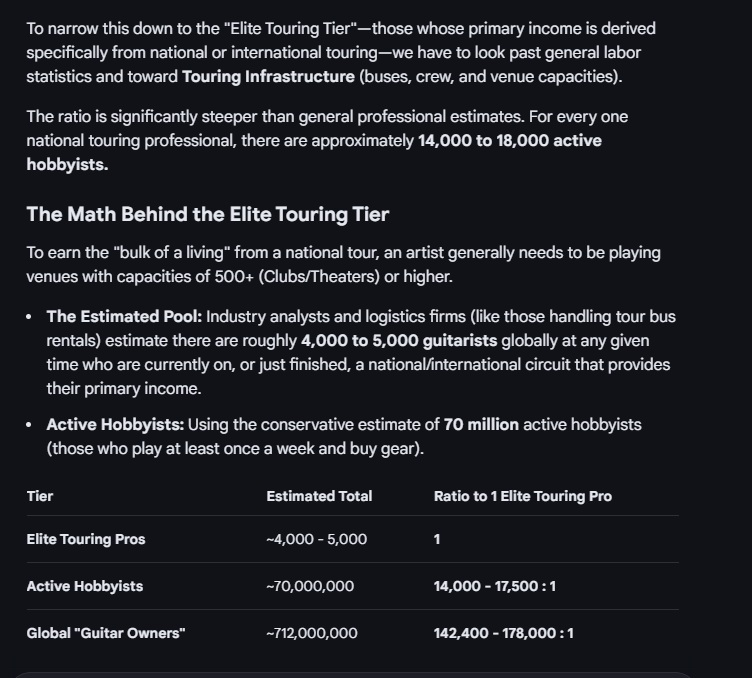The height and width of the screenshot is (678, 752).
Task: Click the "Estimated Total" column header
Action: coord(319,496)
